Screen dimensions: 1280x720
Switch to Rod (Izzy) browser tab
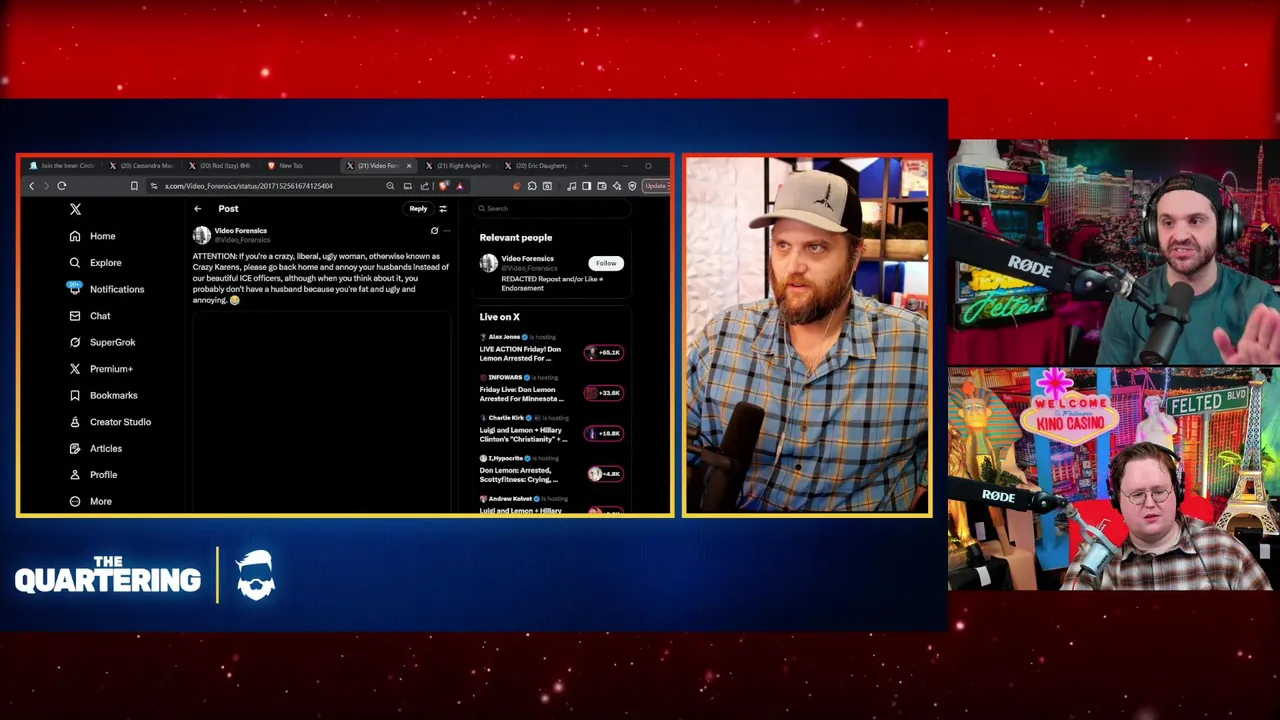(x=221, y=165)
